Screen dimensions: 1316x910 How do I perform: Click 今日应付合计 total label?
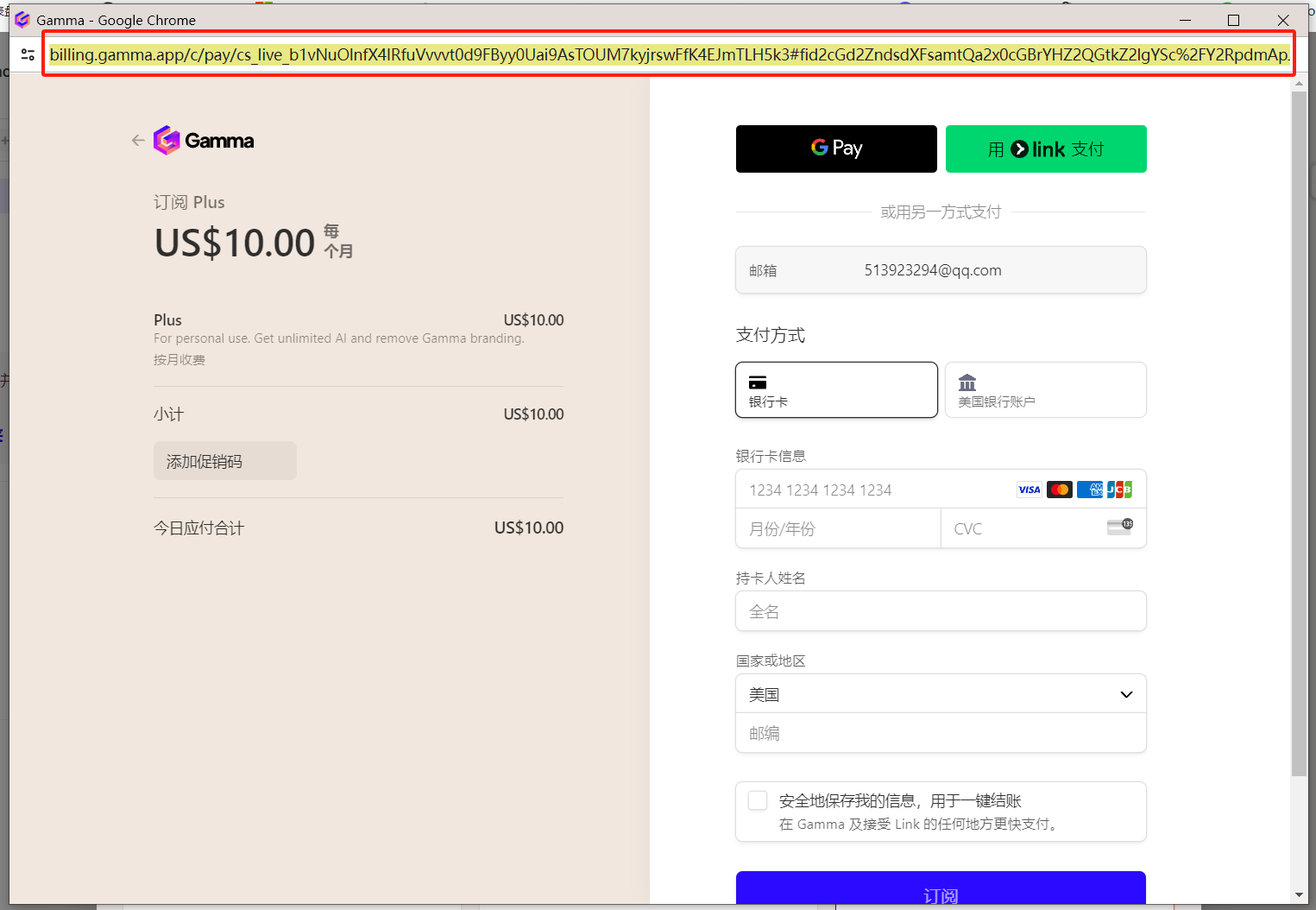198,528
